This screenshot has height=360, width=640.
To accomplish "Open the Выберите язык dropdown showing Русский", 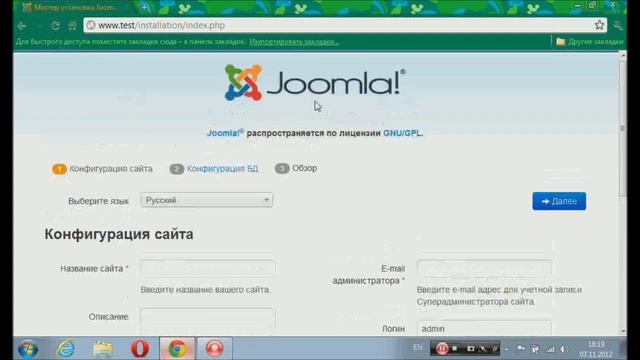I will (x=207, y=200).
